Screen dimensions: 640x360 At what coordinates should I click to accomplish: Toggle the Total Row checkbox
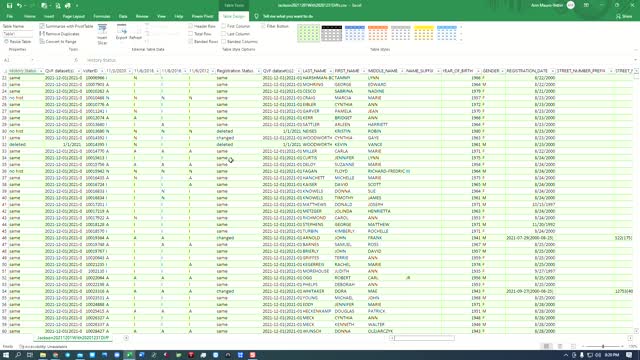(x=191, y=34)
